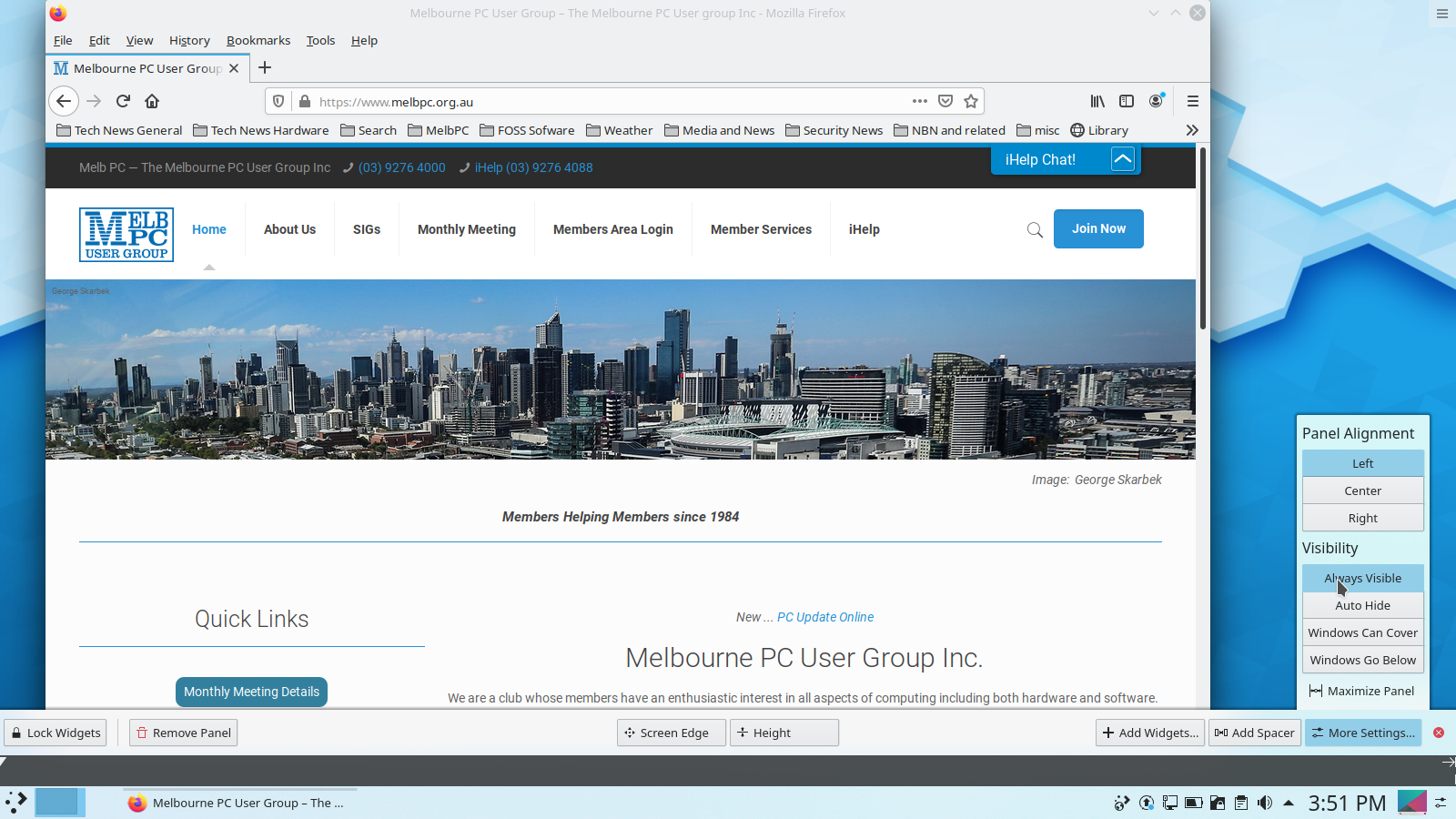The height and width of the screenshot is (819, 1456).
Task: Save page to Pocket icon
Action: click(x=945, y=101)
